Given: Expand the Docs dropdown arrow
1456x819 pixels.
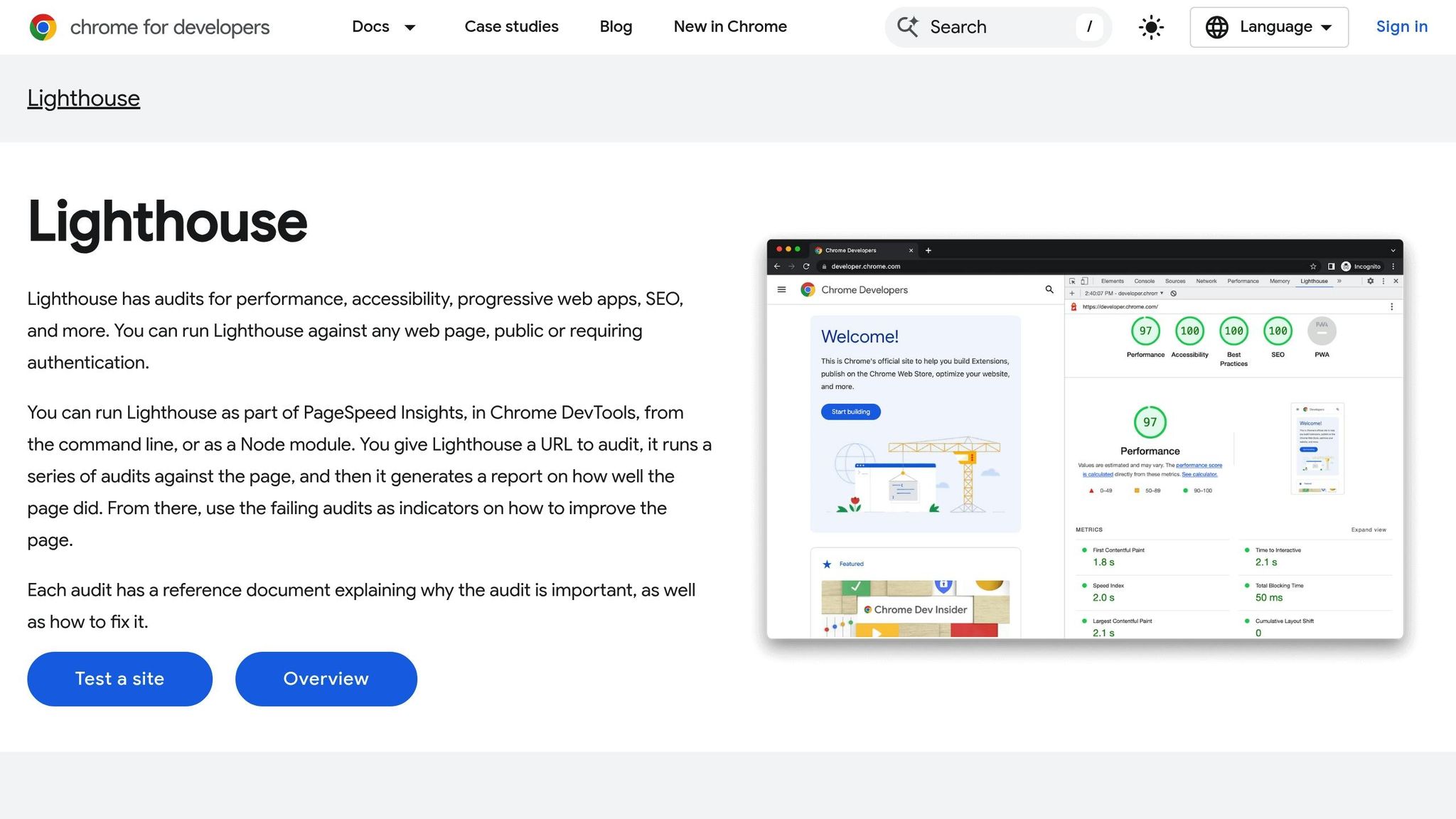Looking at the screenshot, I should pos(410,28).
